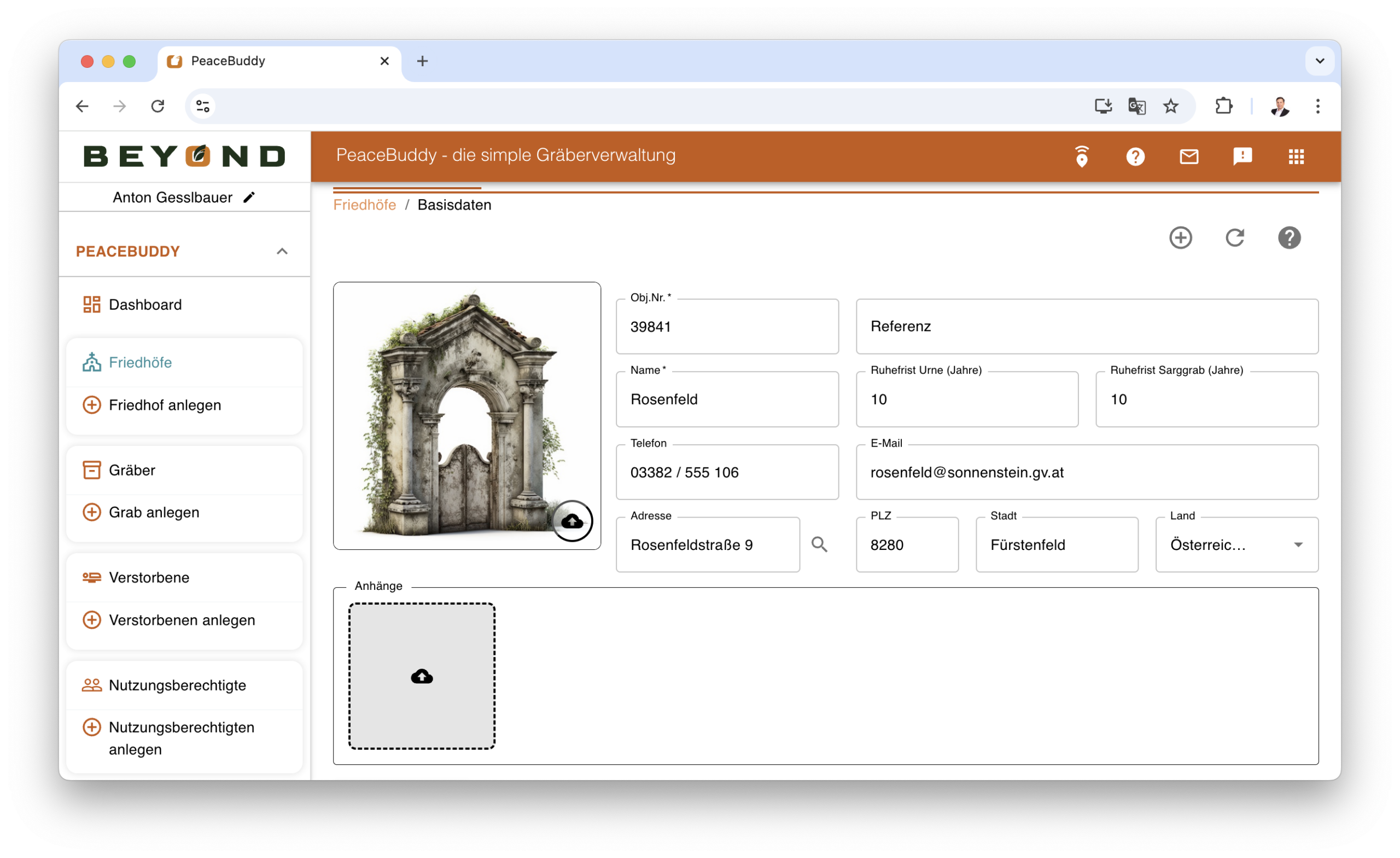
Task: Click the gray help icon above form
Action: click(x=1289, y=237)
